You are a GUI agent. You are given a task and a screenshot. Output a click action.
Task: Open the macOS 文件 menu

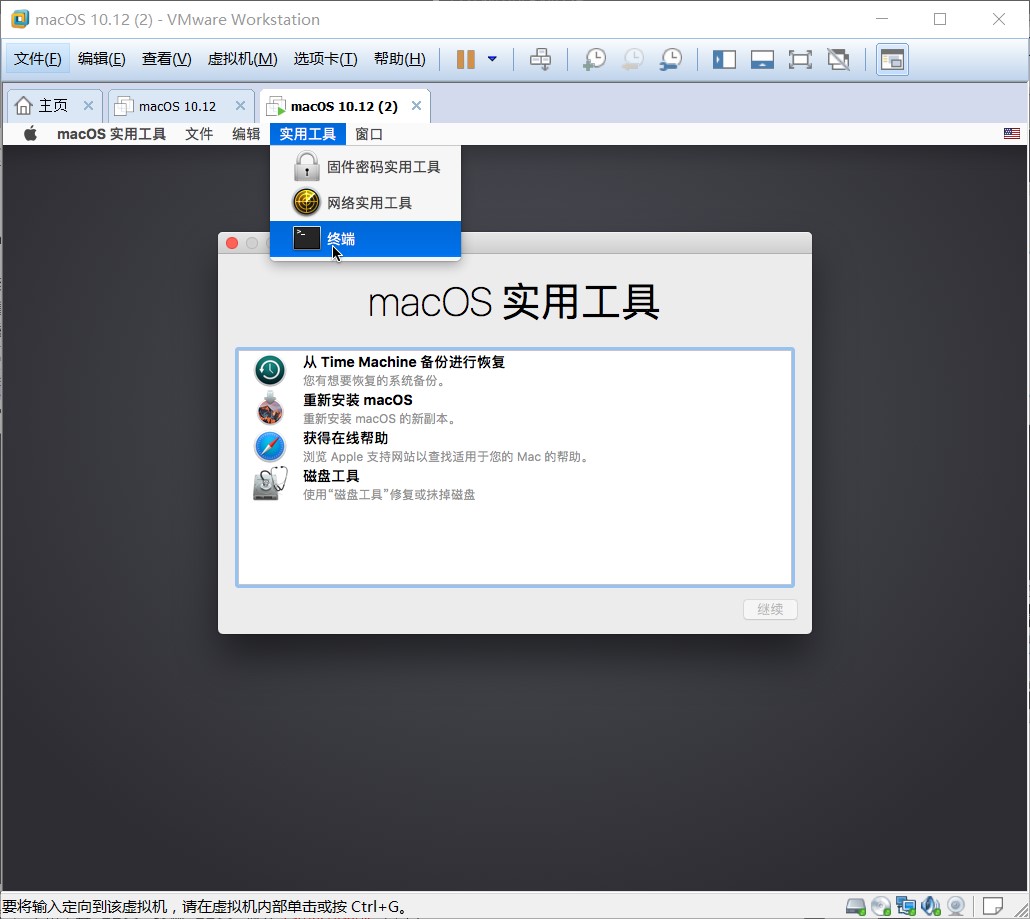pos(199,134)
